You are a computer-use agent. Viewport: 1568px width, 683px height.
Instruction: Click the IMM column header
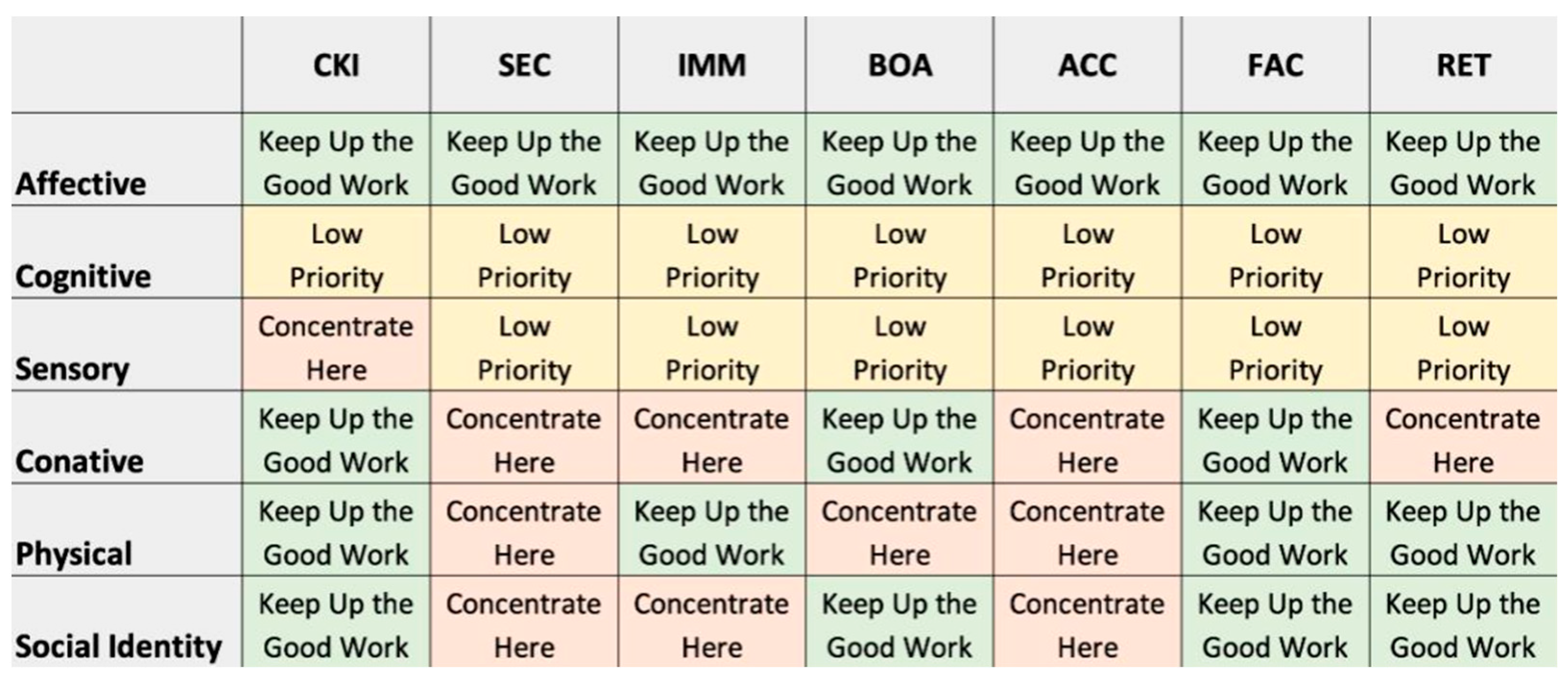(x=712, y=66)
